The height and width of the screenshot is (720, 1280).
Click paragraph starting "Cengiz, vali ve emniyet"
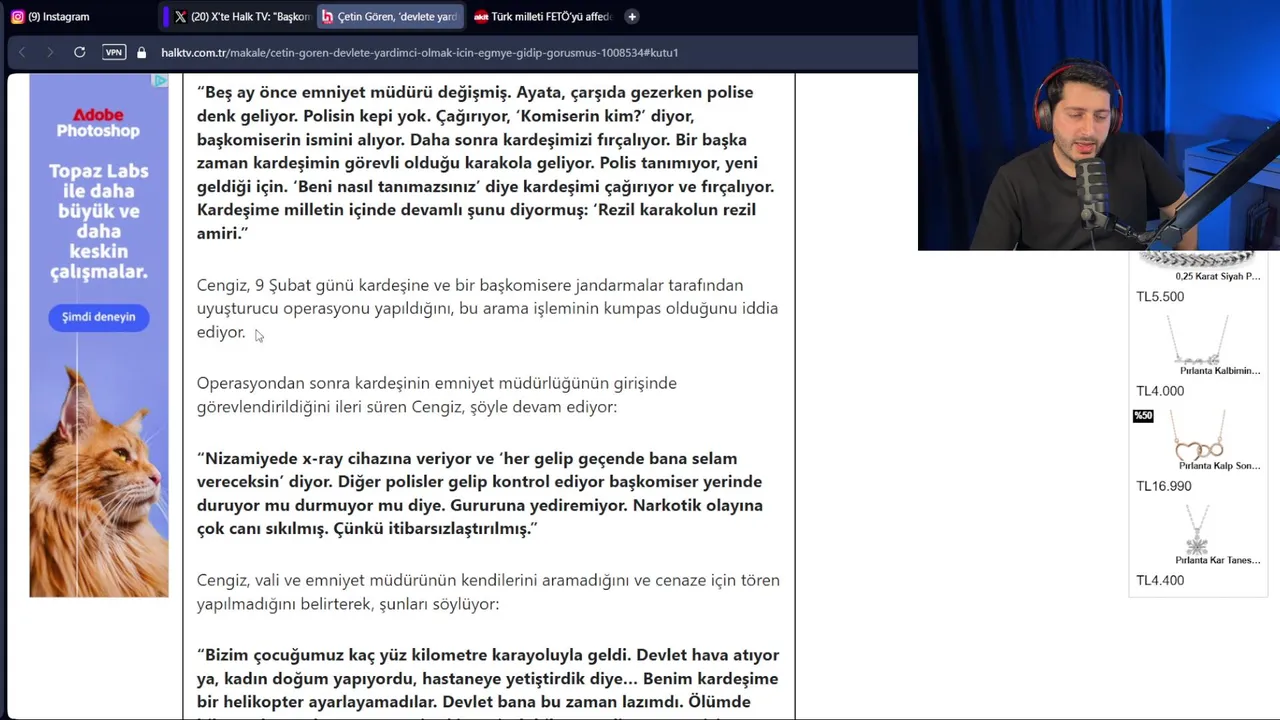click(x=488, y=592)
